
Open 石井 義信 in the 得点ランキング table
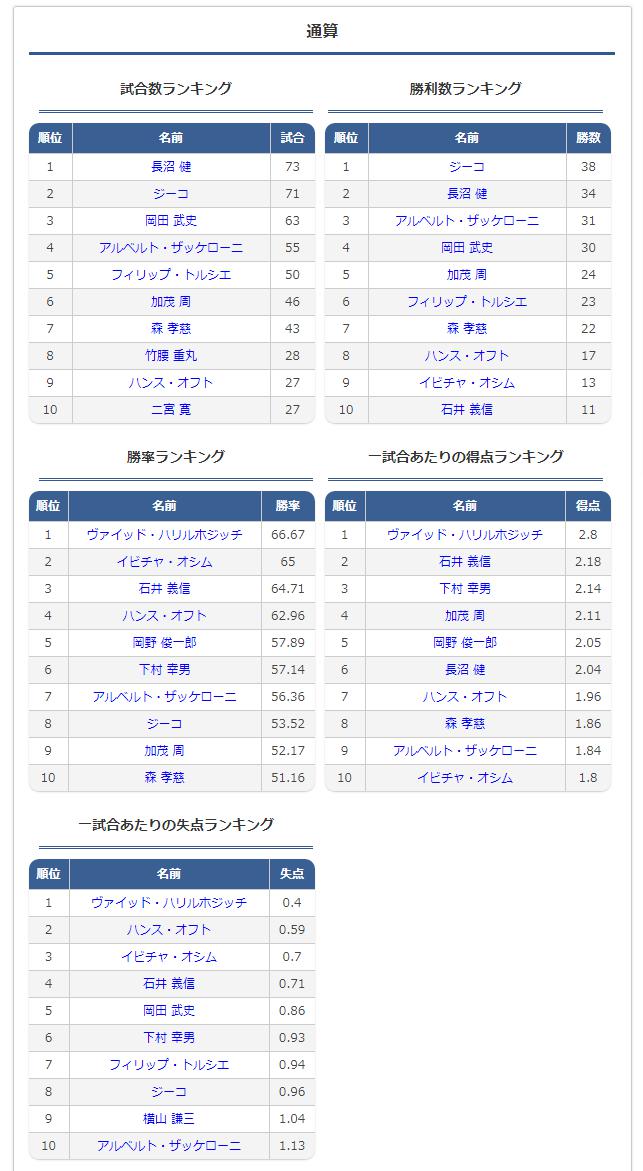[x=465, y=562]
